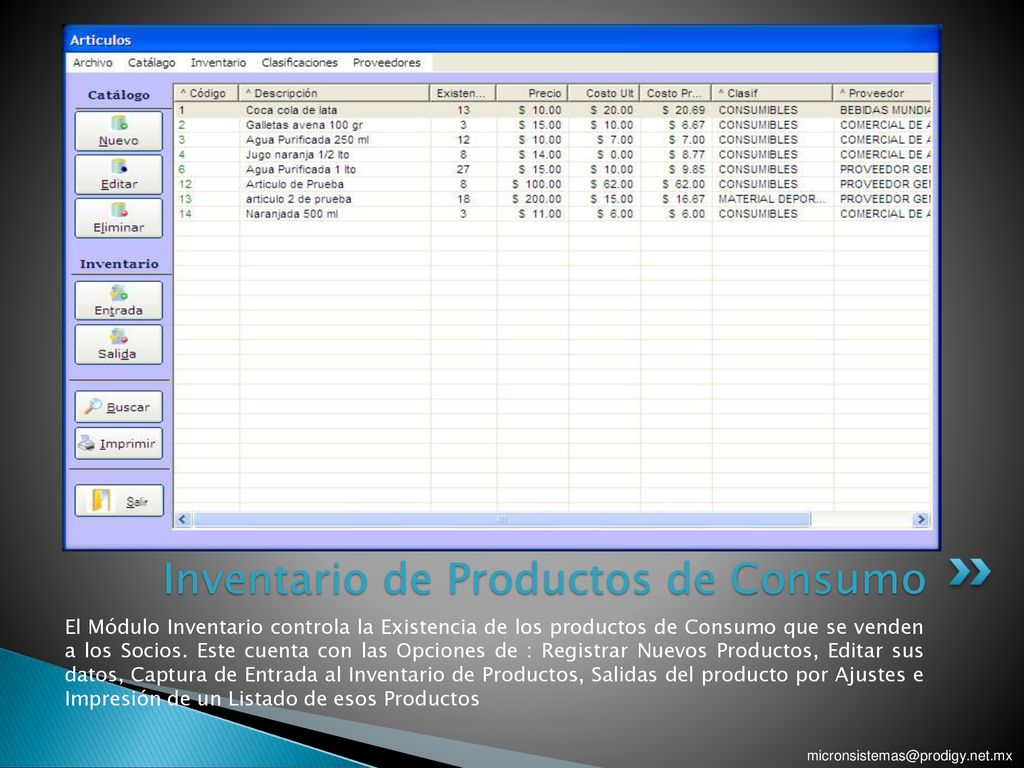Sort by the Clasif column header

click(x=773, y=93)
